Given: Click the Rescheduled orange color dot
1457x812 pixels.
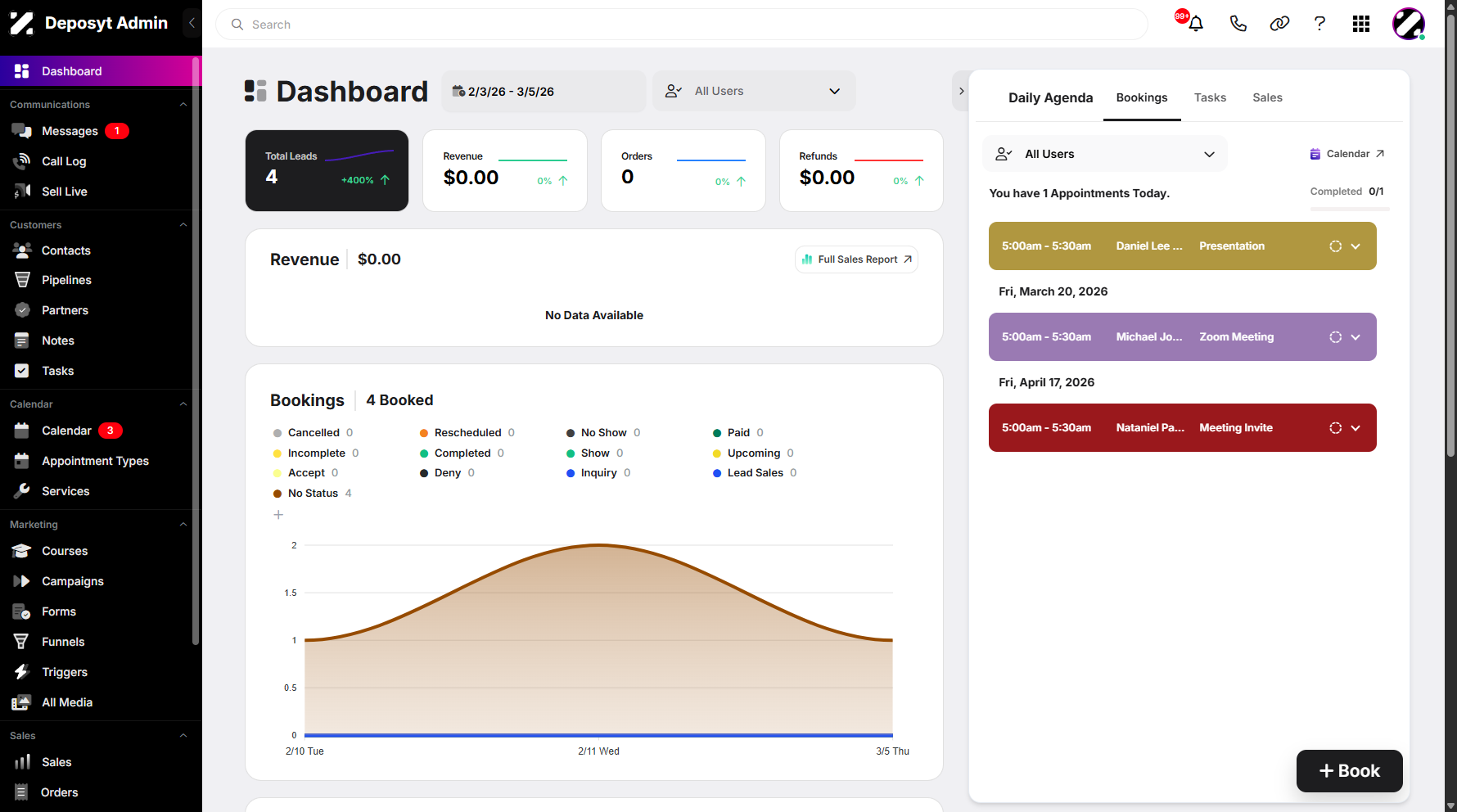Looking at the screenshot, I should tap(424, 433).
